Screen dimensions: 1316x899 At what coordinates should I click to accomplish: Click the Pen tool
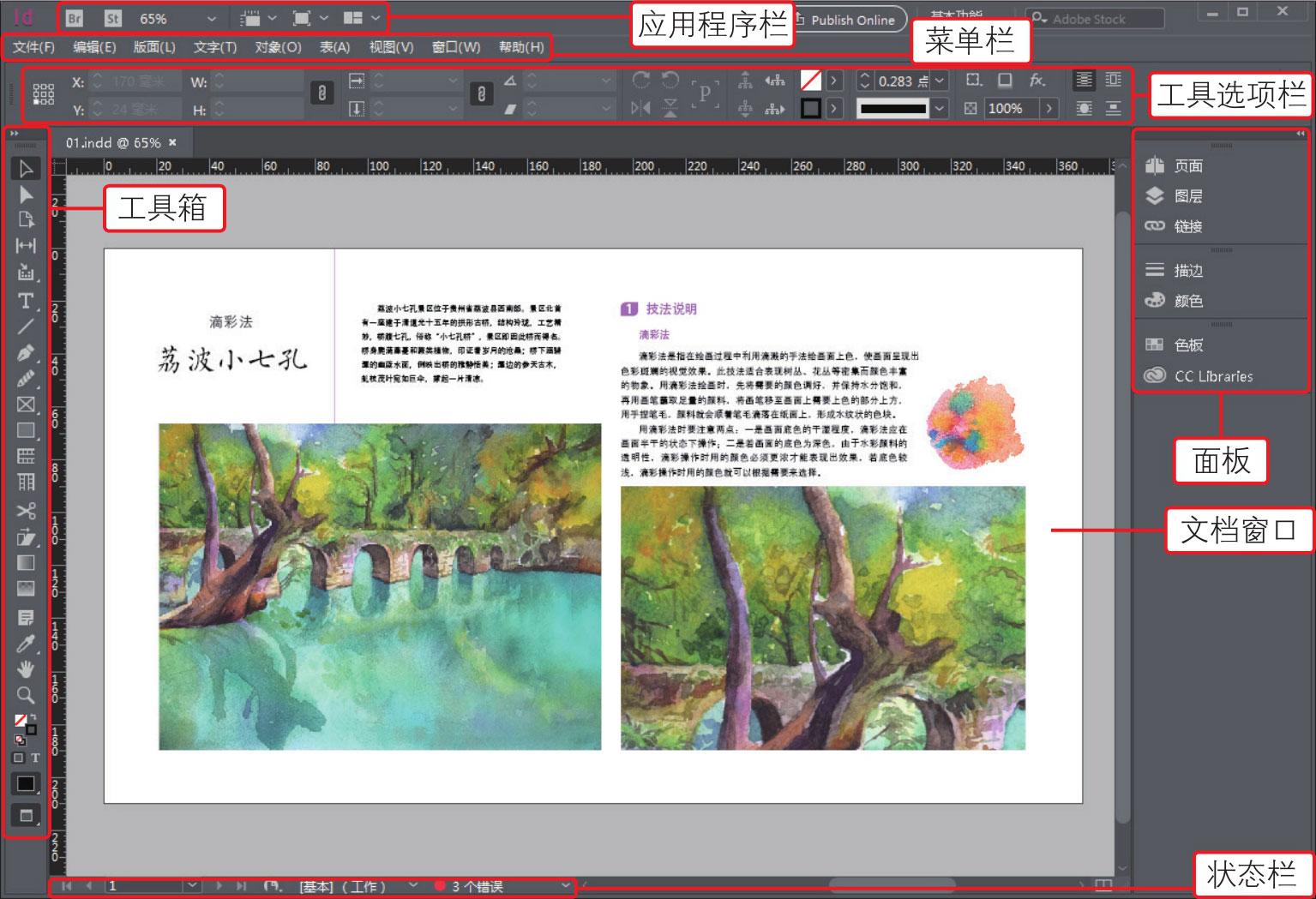26,352
